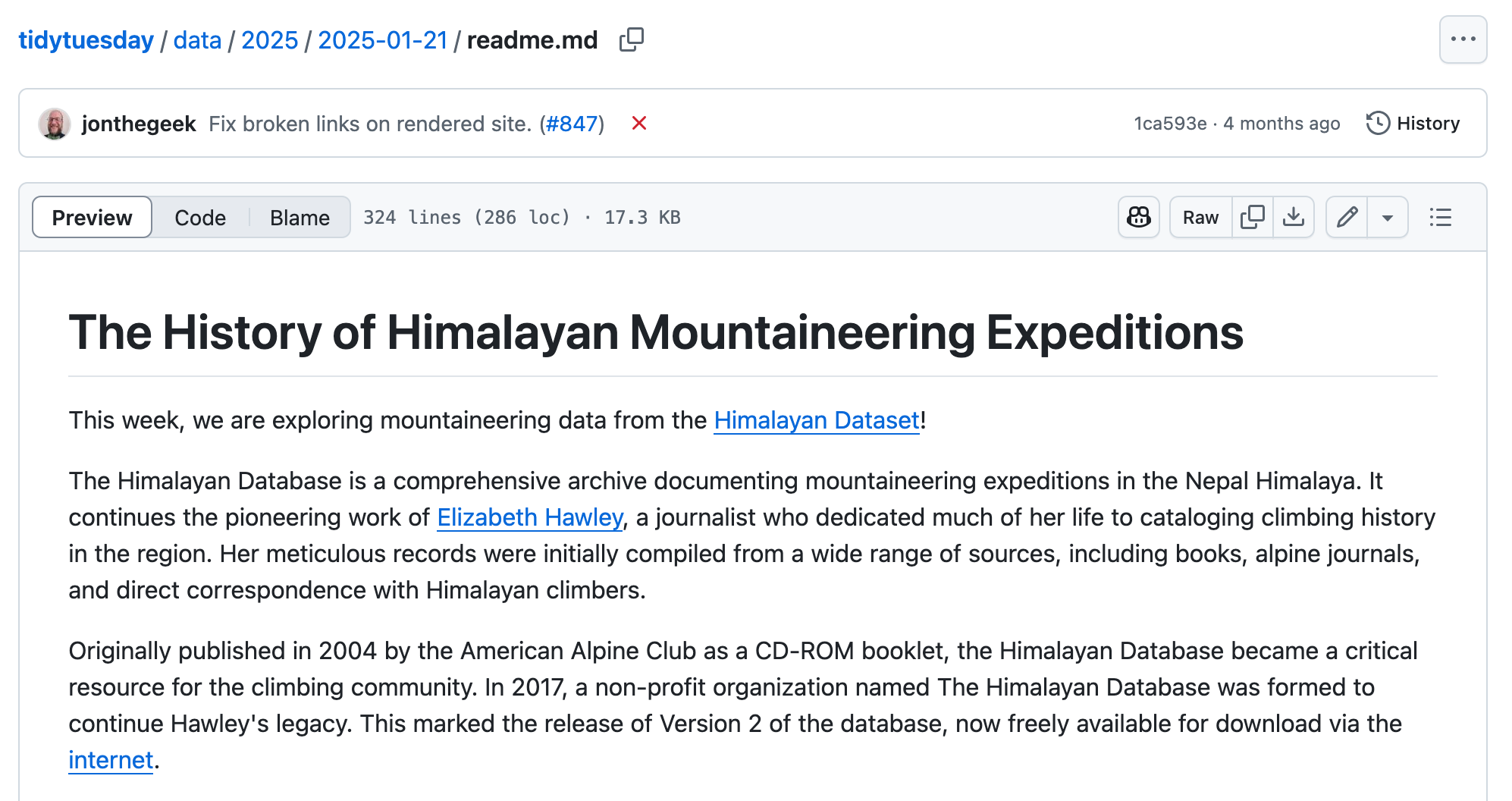Switch to the Code tab
Viewport: 1512px width, 801px height.
[x=200, y=218]
